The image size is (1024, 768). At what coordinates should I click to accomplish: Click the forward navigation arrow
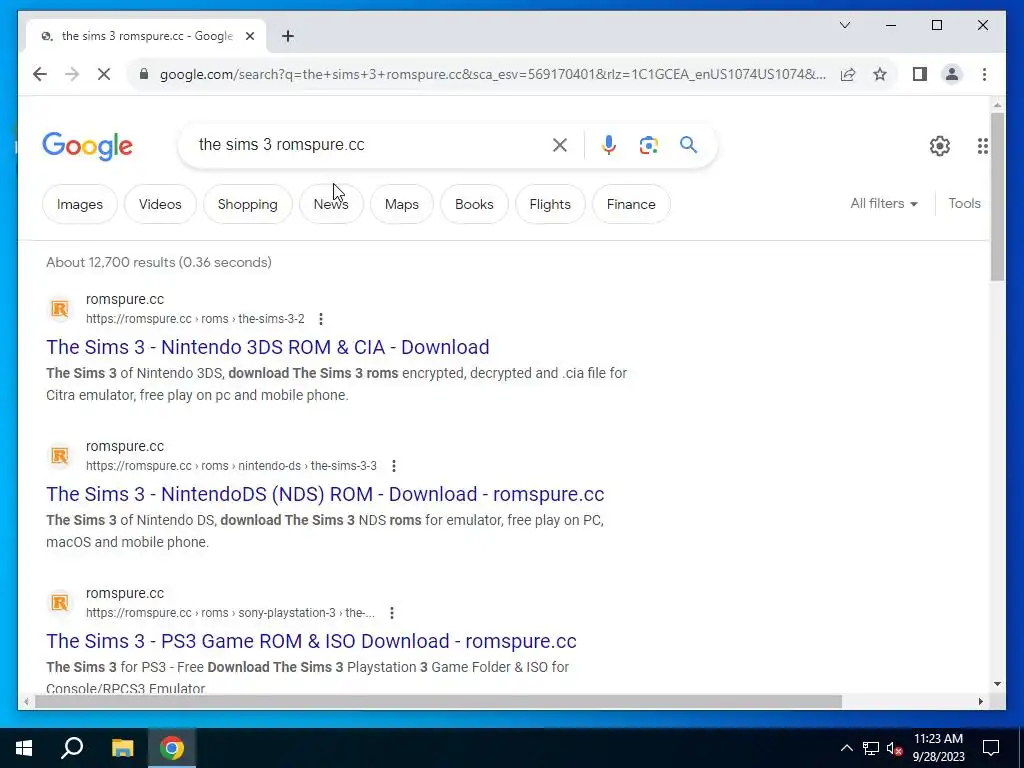pyautogui.click(x=72, y=74)
